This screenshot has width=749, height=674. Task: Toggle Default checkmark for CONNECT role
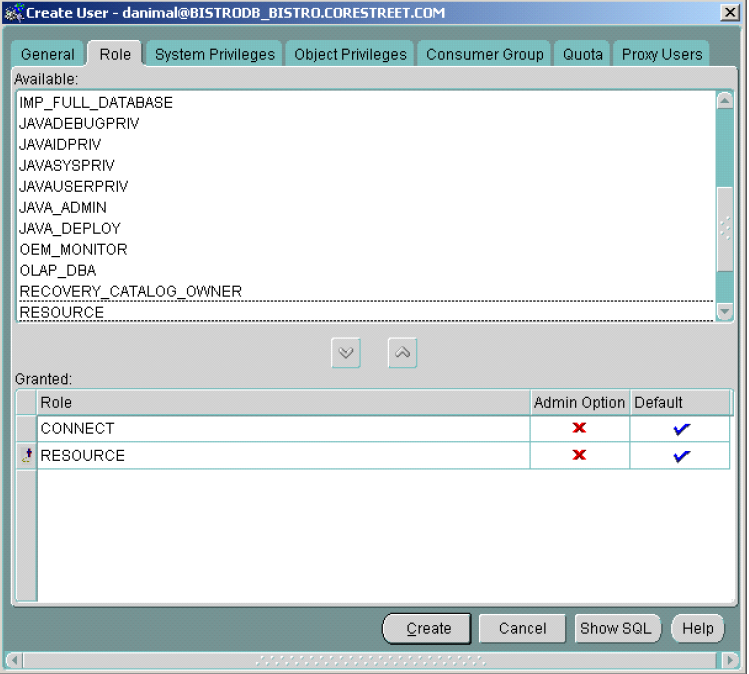(x=681, y=429)
